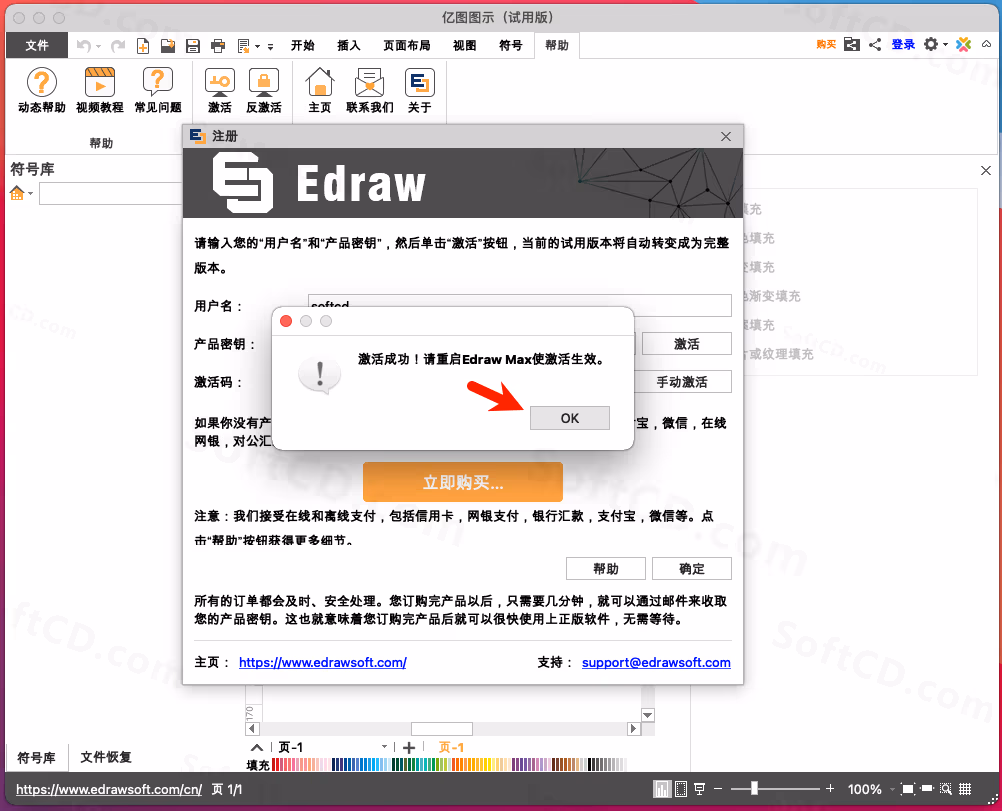Open the zoom percentage dropdown arrow

(x=893, y=790)
